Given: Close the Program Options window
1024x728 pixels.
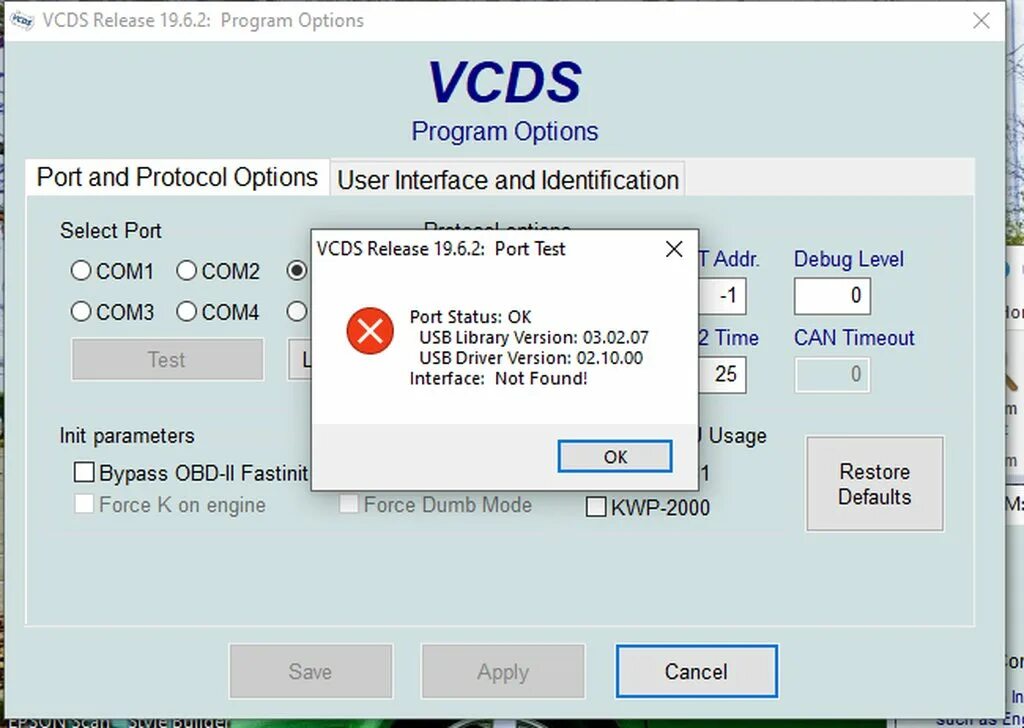Looking at the screenshot, I should pyautogui.click(x=981, y=21).
